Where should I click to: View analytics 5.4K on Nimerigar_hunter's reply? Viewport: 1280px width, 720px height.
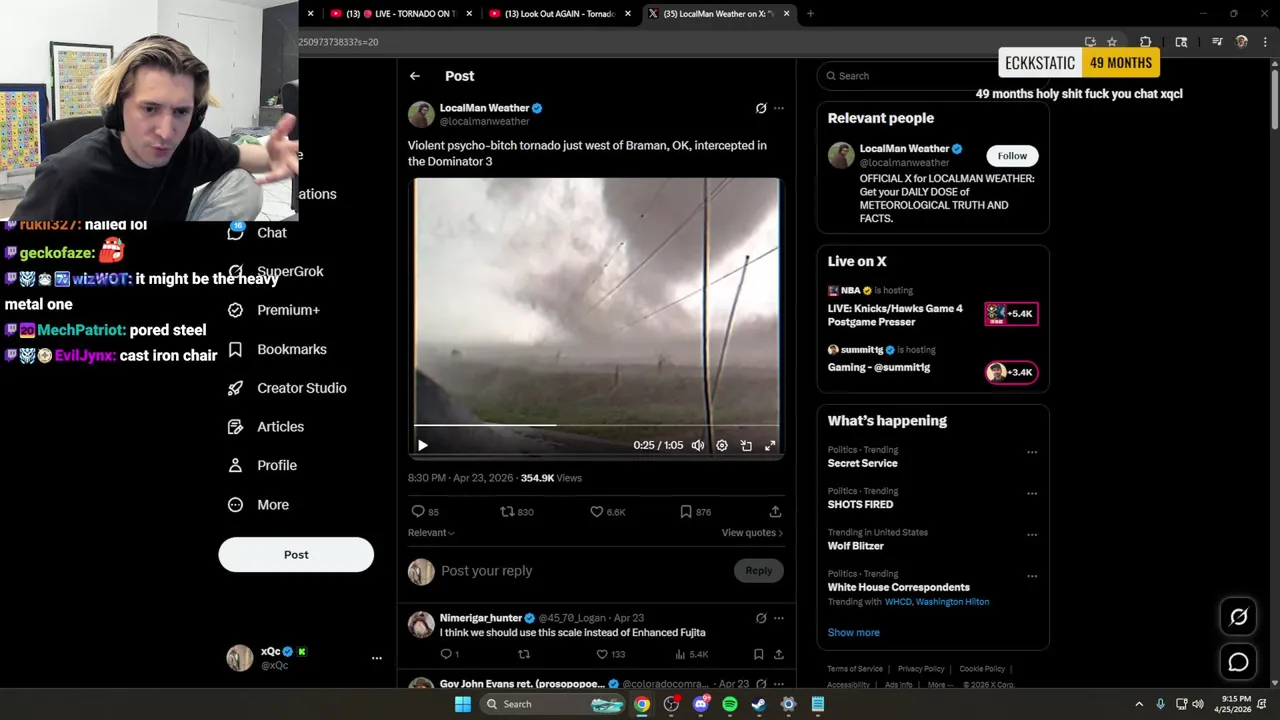[691, 655]
